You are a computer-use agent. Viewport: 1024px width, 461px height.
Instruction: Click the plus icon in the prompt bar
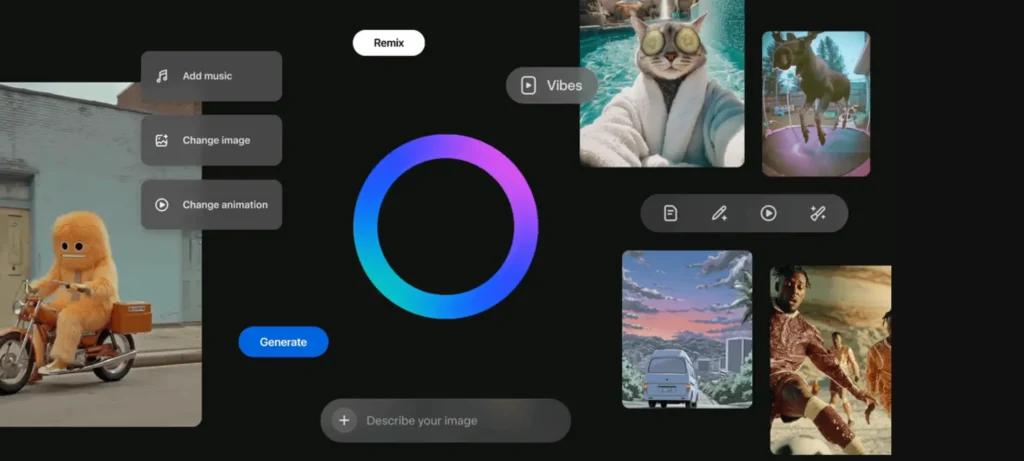[344, 421]
